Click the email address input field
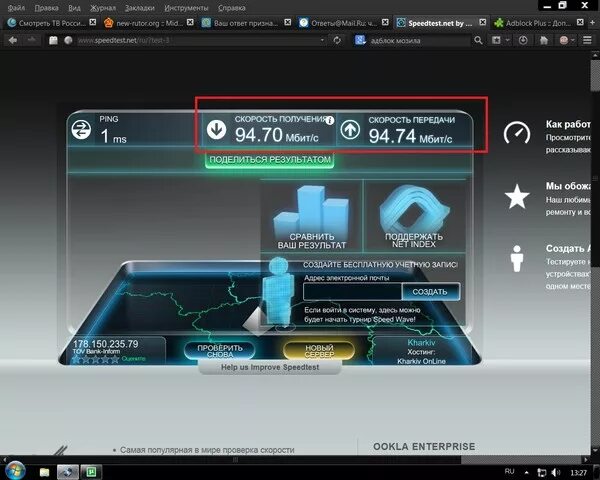Image resolution: width=600 pixels, height=480 pixels. pyautogui.click(x=352, y=292)
